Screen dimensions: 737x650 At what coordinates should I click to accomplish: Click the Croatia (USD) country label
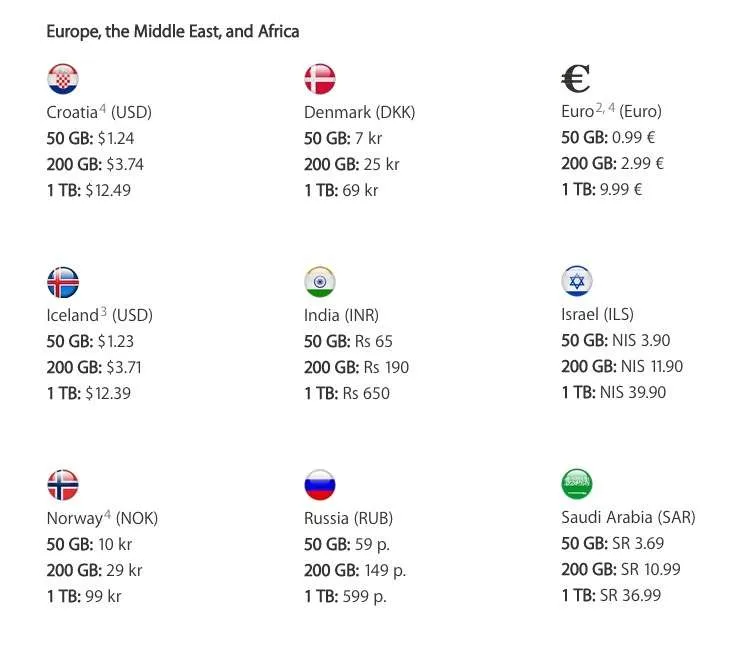(x=99, y=112)
